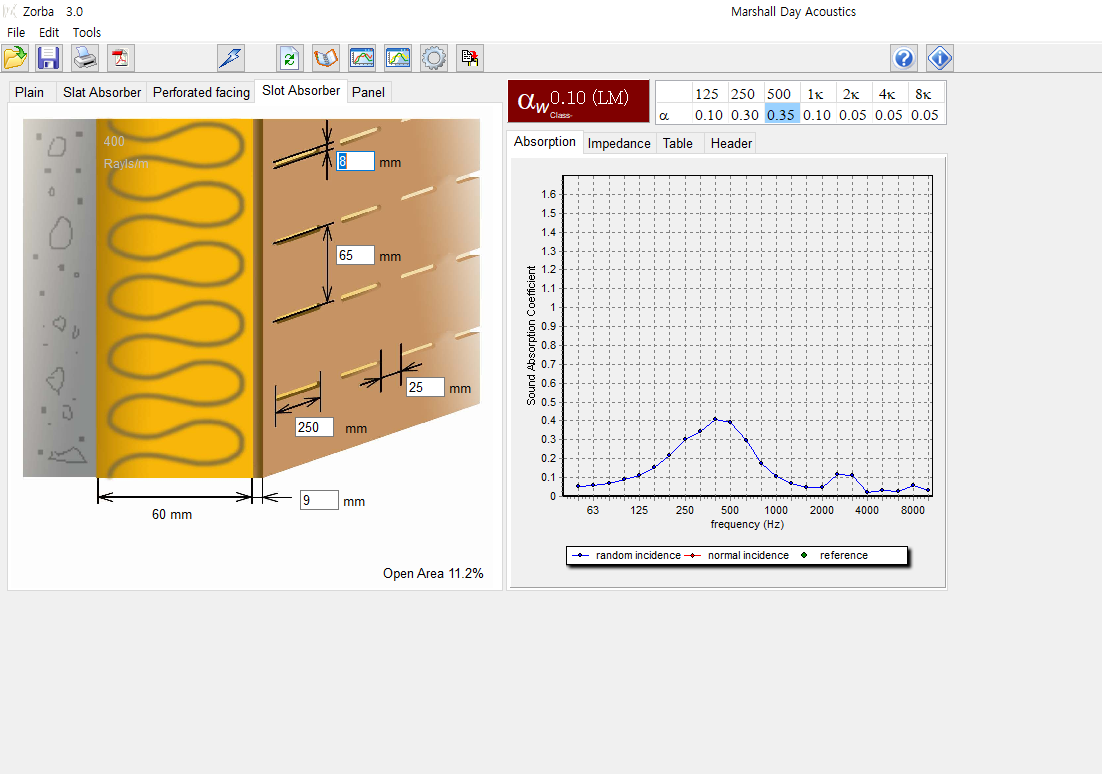Click the green refresh arrows document icon

point(290,58)
